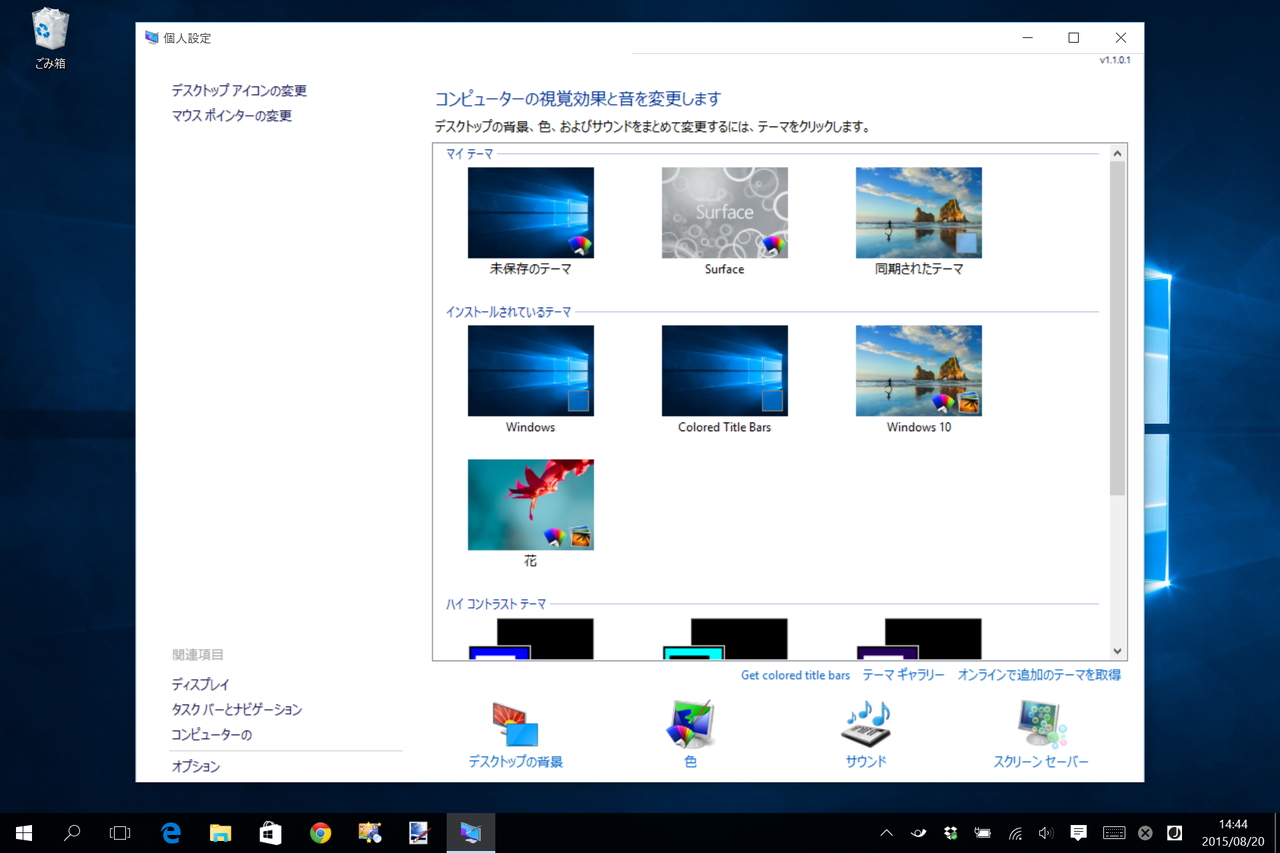Open the volume control in the tray
Viewport: 1280px width, 853px height.
coord(1046,833)
